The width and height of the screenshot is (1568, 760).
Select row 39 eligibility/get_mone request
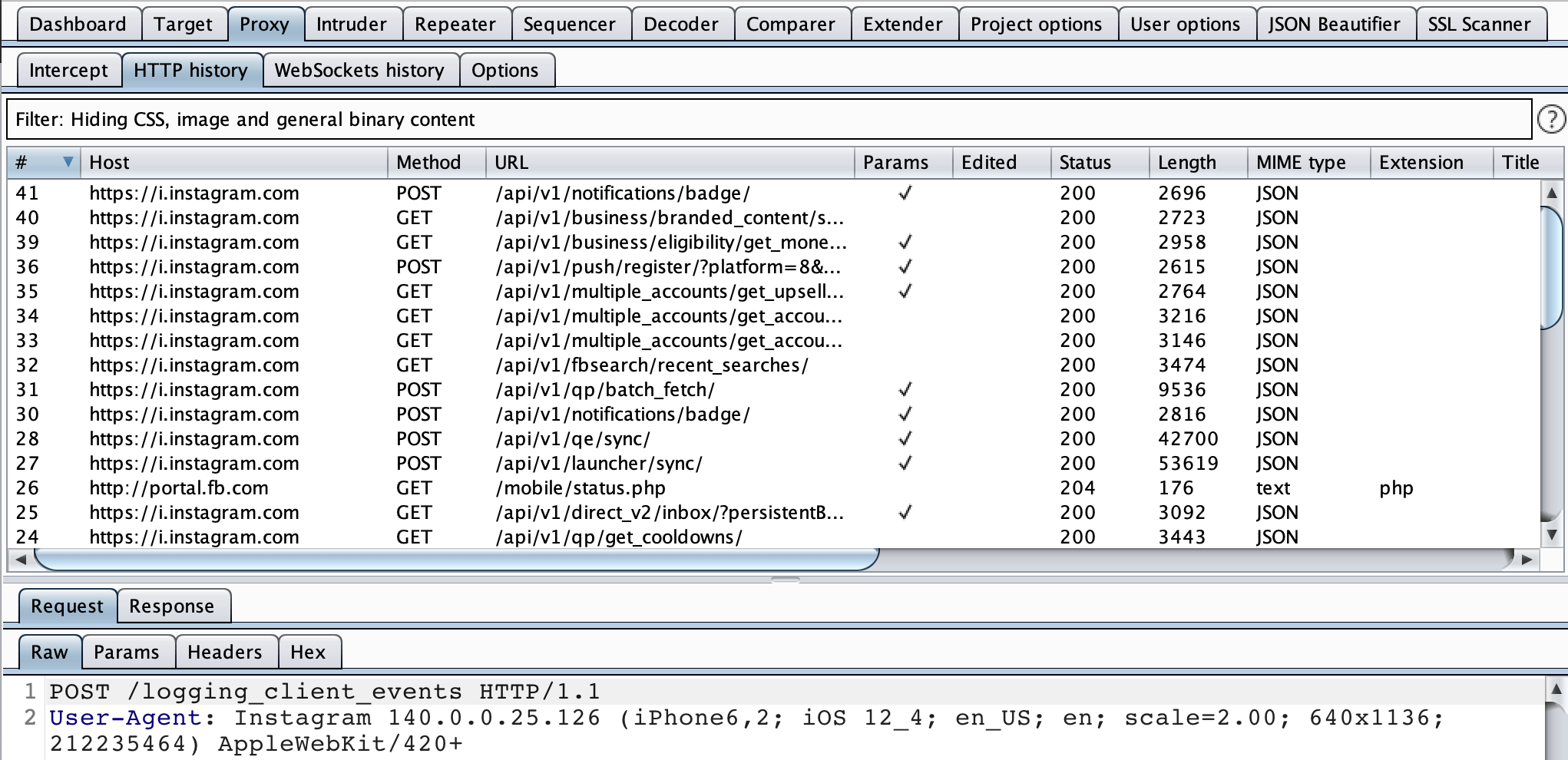click(774, 242)
